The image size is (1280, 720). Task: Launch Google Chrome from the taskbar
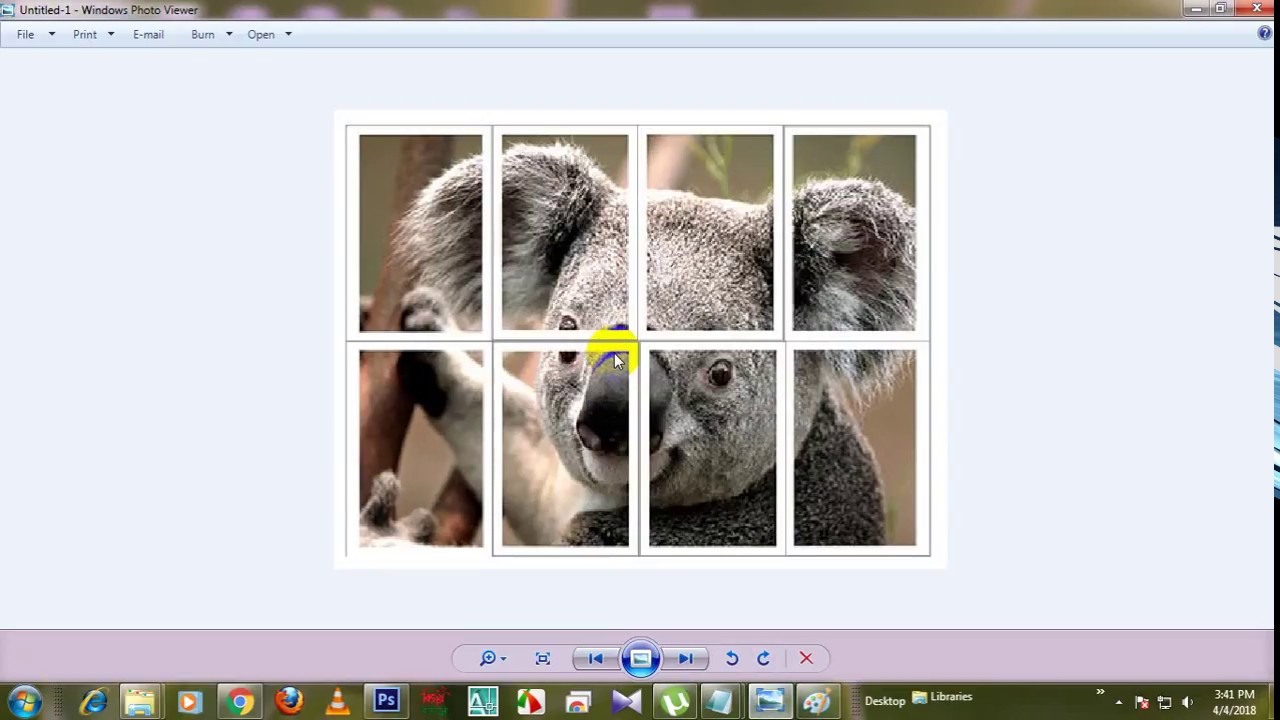point(240,702)
